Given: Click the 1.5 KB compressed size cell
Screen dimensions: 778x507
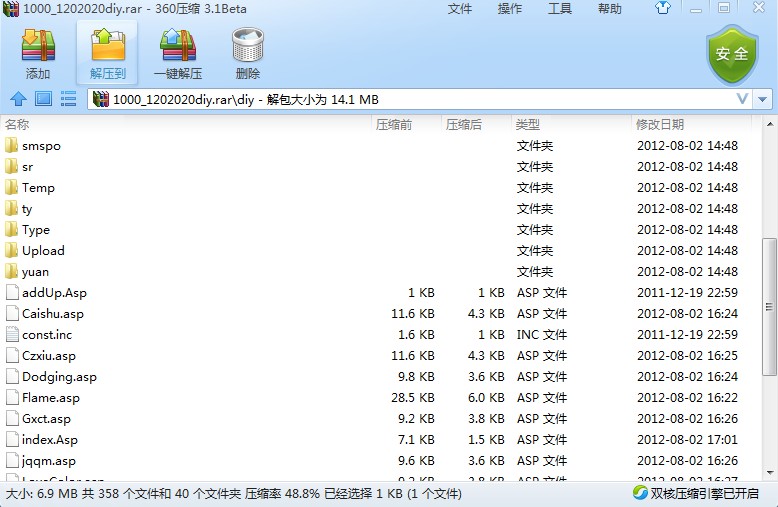Looking at the screenshot, I should pyautogui.click(x=486, y=440).
